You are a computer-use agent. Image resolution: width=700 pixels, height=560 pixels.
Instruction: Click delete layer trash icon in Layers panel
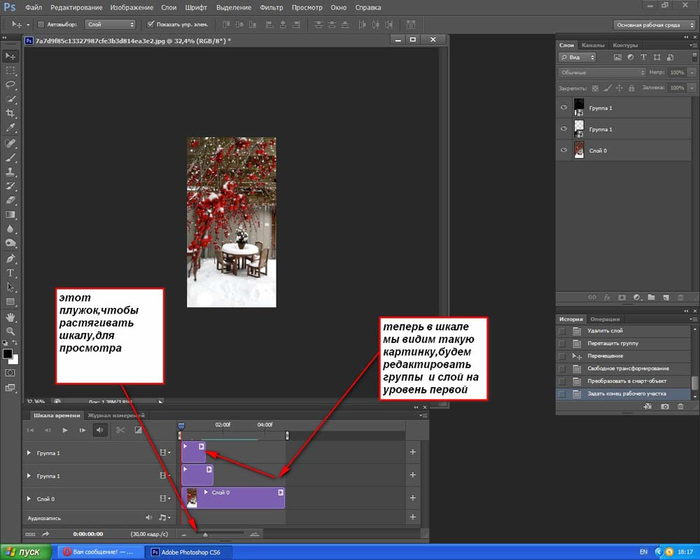680,297
